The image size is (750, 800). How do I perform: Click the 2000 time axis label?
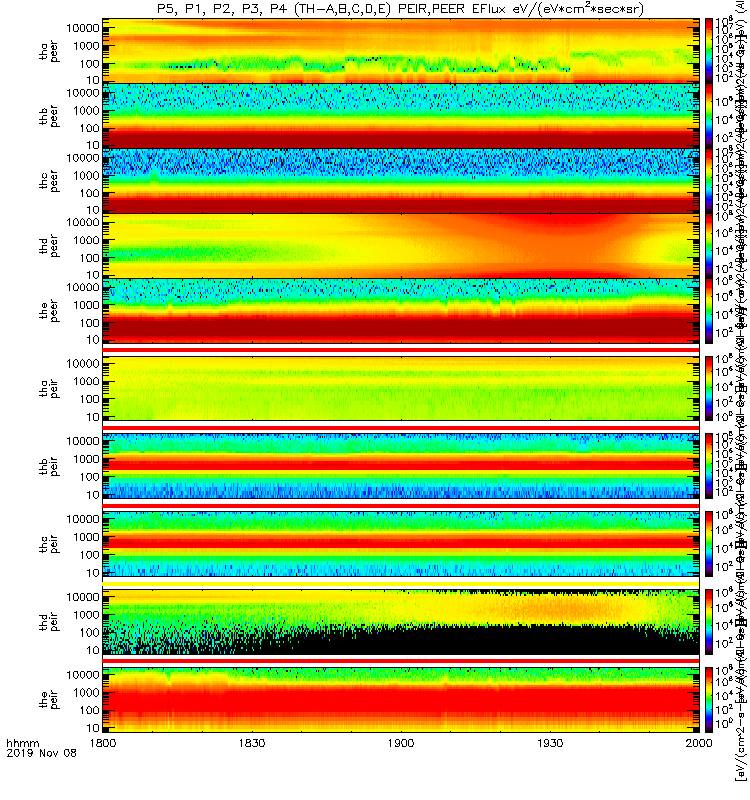point(699,743)
